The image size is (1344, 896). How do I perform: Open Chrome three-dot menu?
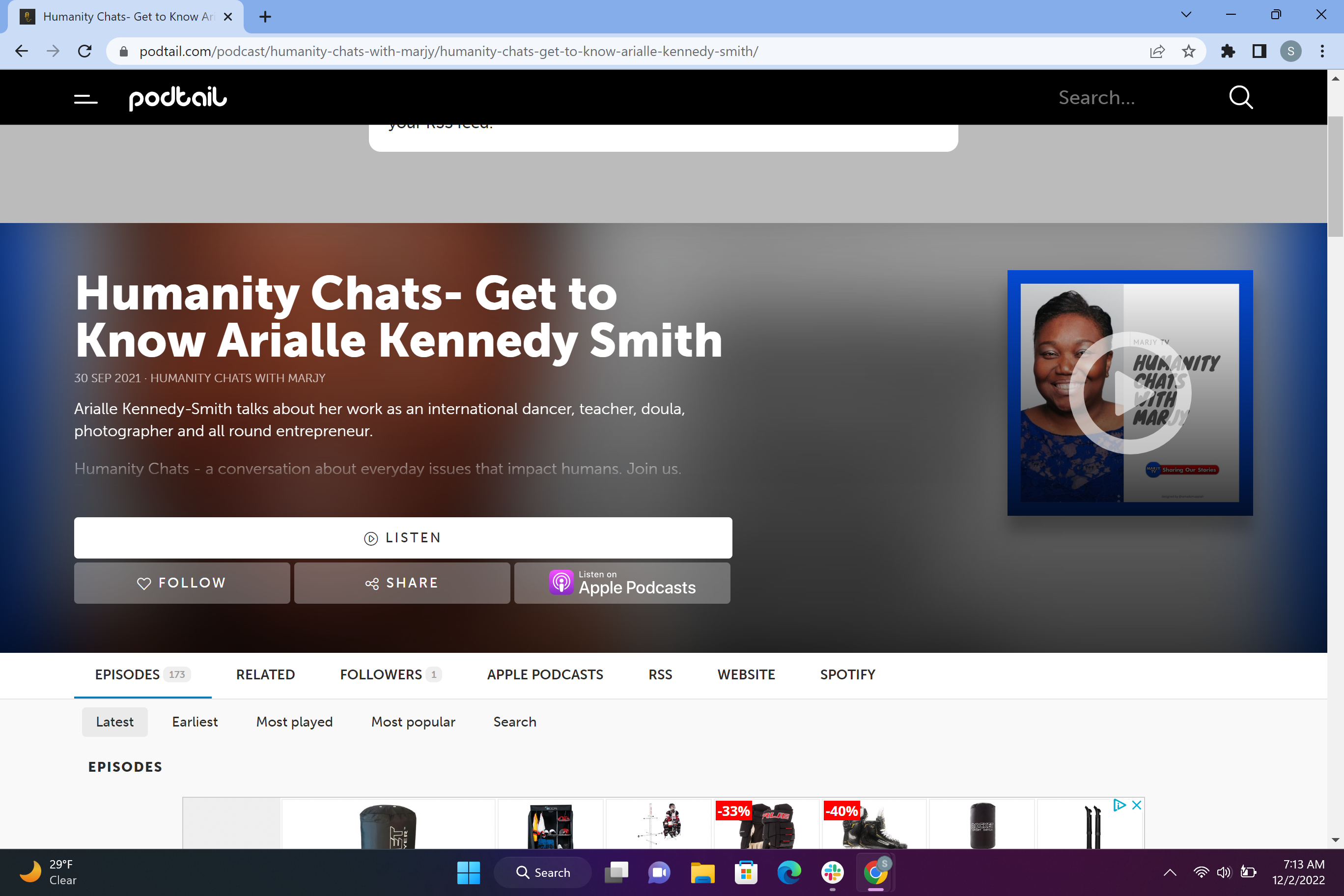[x=1322, y=52]
